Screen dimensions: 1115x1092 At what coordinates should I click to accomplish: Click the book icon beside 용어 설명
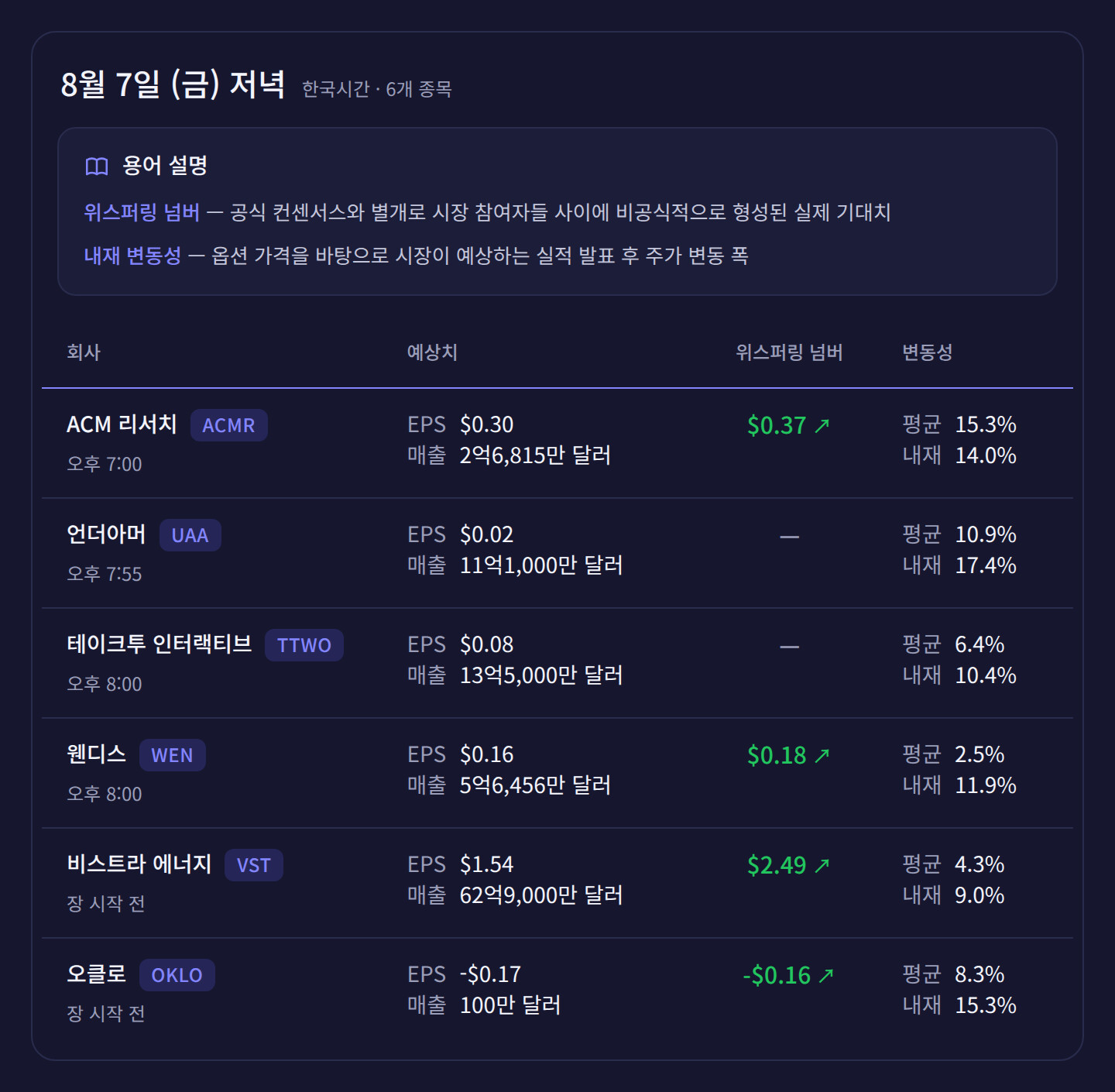click(x=97, y=167)
